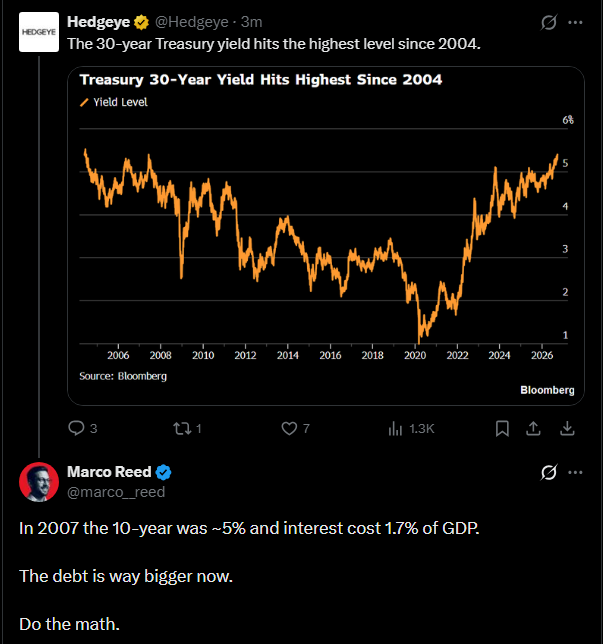Open more options on Marco Reed's tweet
The width and height of the screenshot is (603, 644).
pyautogui.click(x=575, y=472)
